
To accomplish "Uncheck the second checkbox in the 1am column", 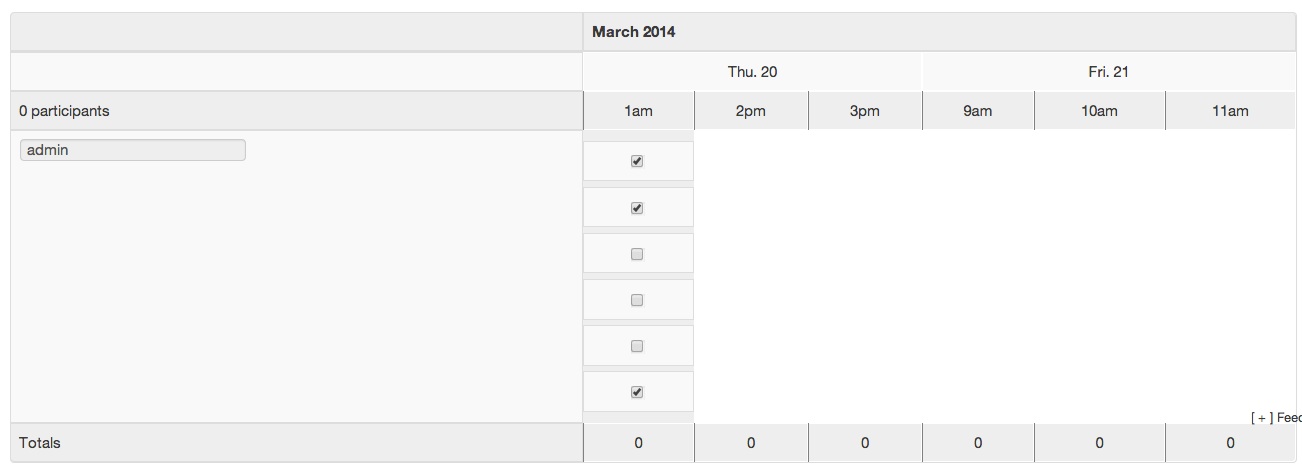I will tap(637, 208).
